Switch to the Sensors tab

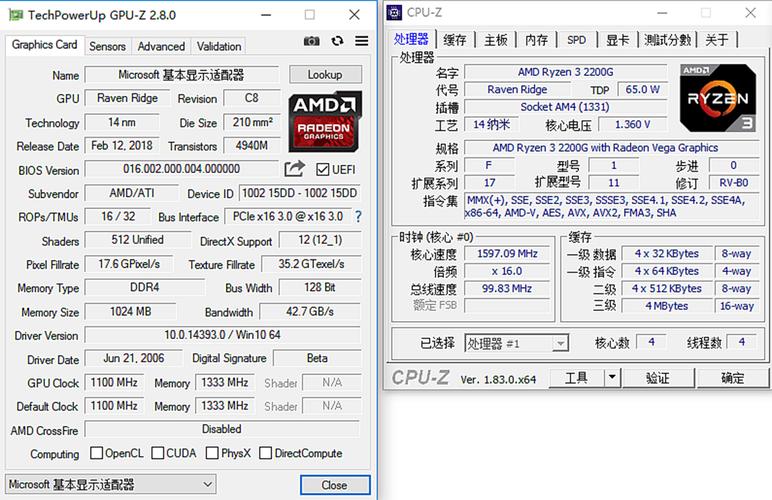coord(107,46)
